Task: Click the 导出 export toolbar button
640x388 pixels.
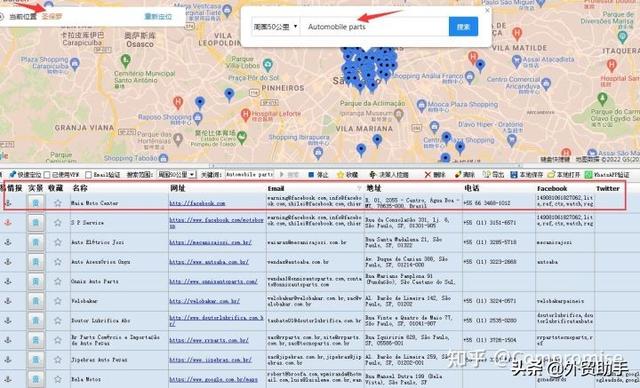Action: pos(493,175)
